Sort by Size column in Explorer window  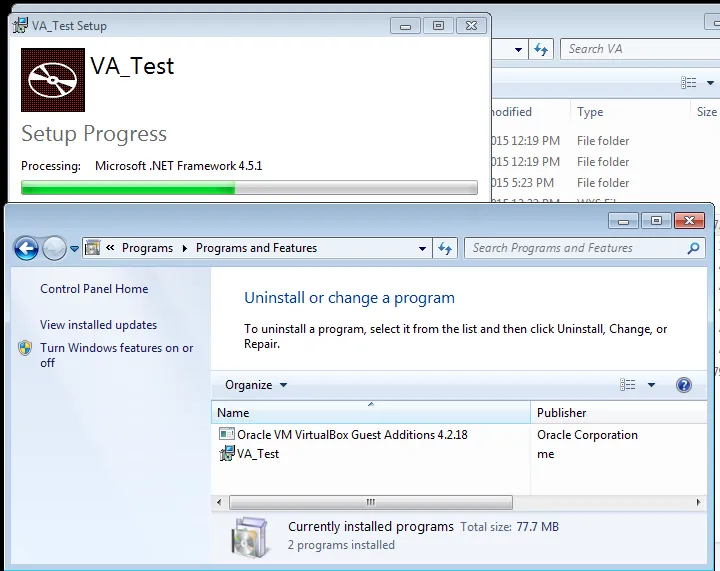(x=707, y=112)
